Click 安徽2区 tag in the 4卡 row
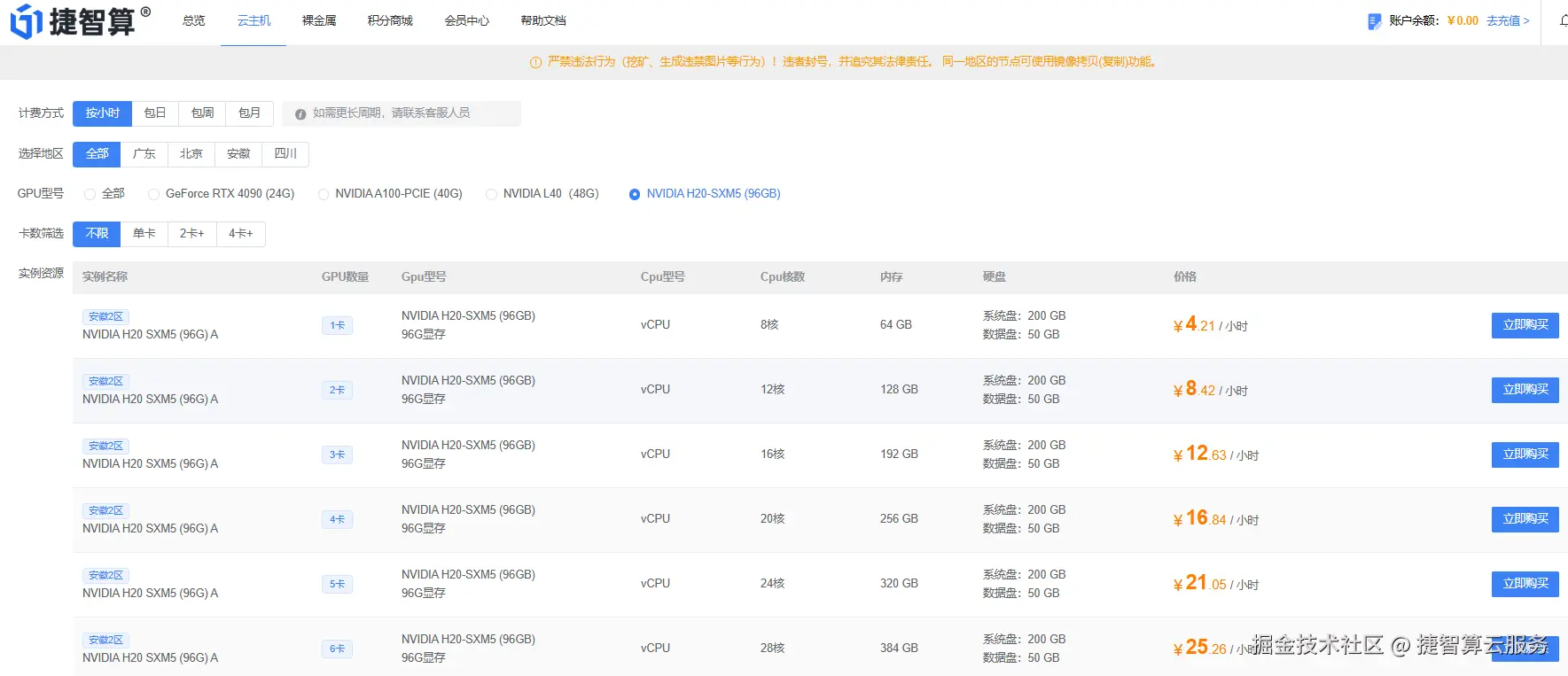This screenshot has height=676, width=1568. pyautogui.click(x=105, y=511)
